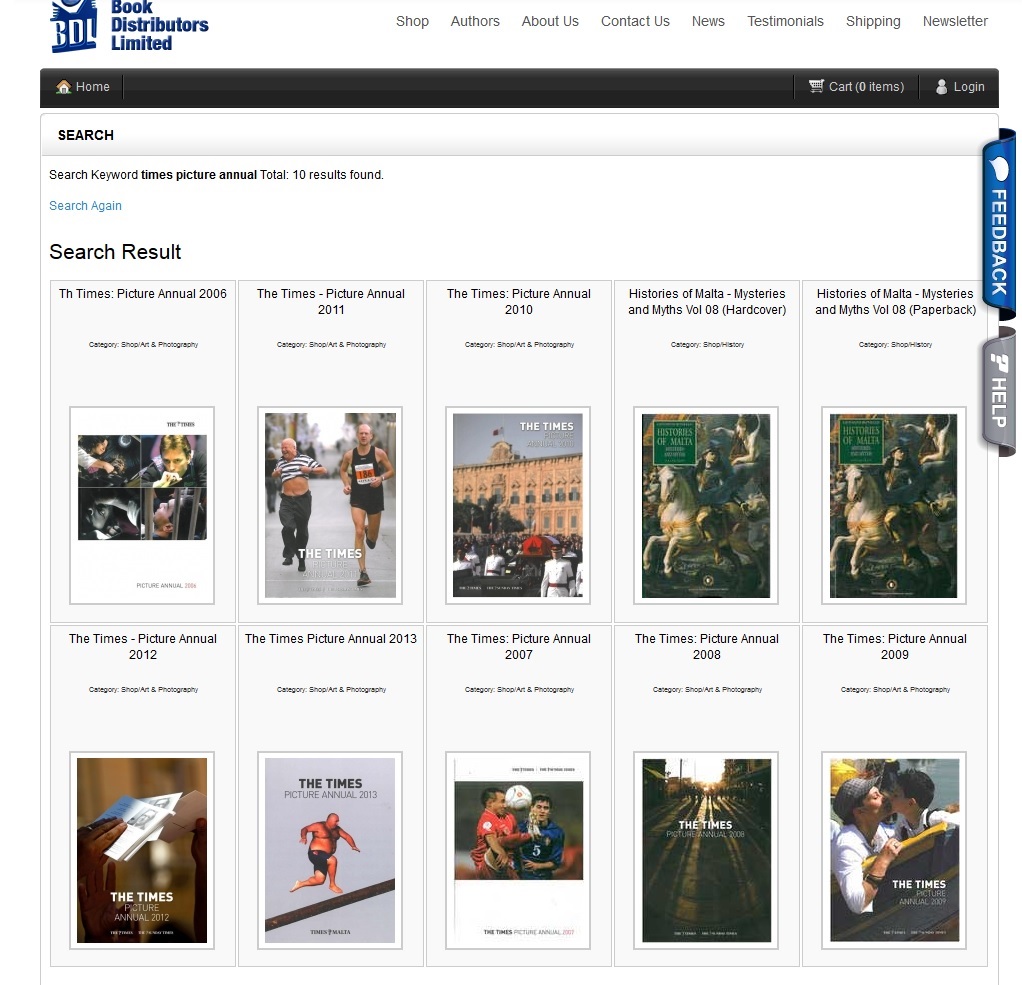
Task: Open the Testimonials page
Action: click(x=785, y=21)
